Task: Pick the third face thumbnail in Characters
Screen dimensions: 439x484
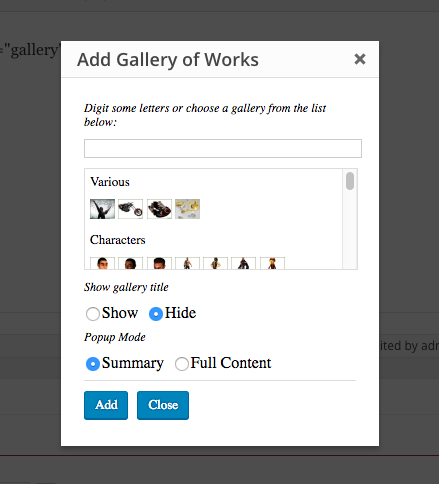Action: [x=159, y=263]
